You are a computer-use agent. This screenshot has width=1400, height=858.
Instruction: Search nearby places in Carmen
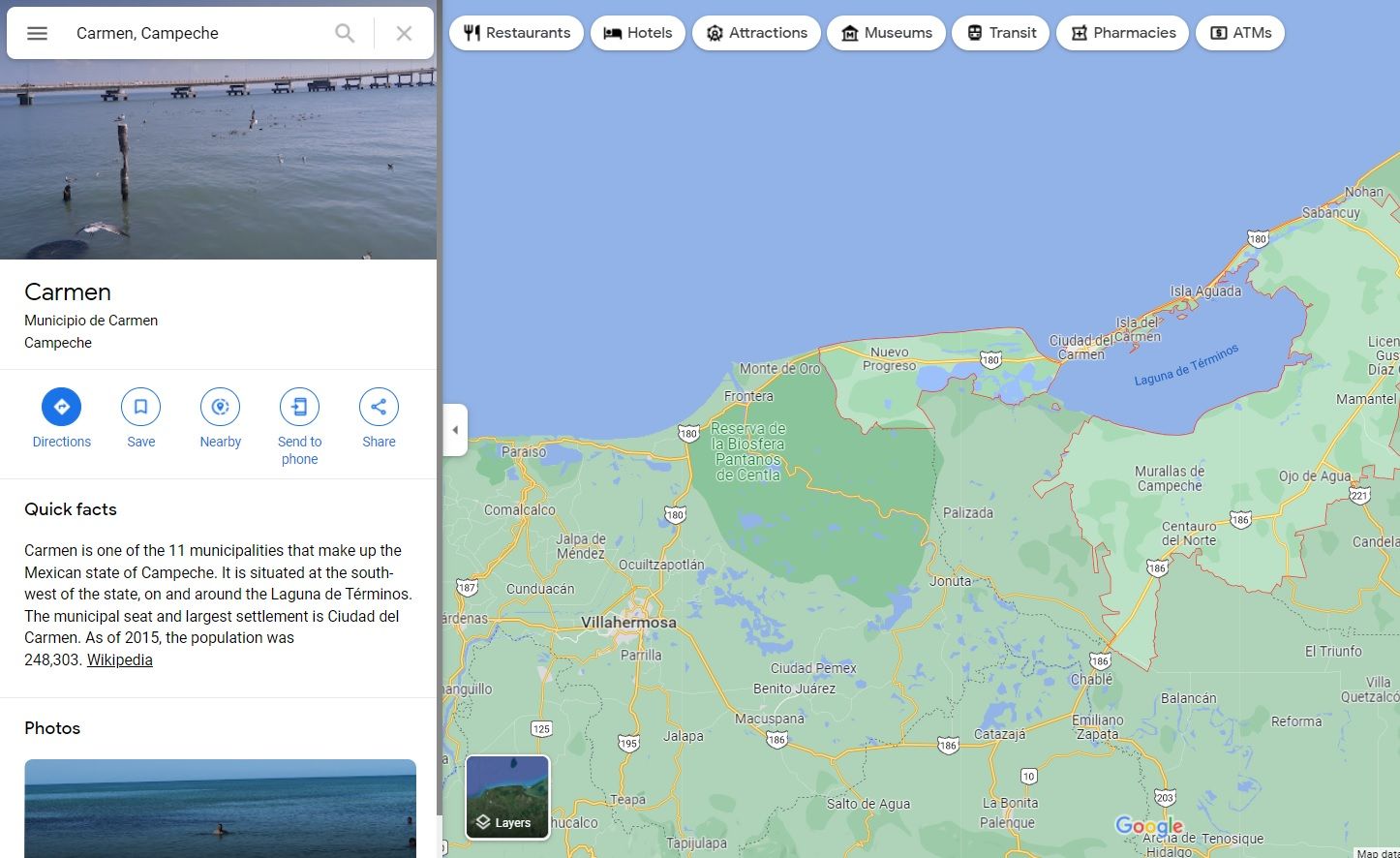click(220, 407)
